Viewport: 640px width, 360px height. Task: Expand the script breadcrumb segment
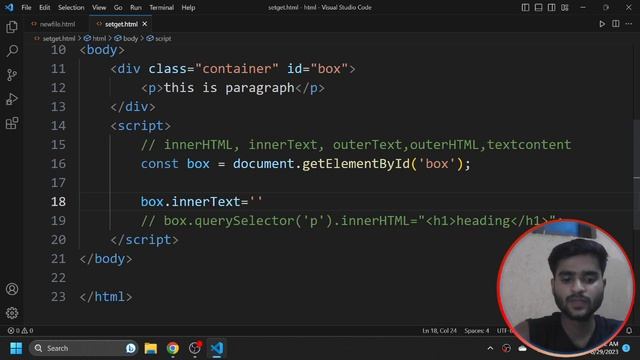click(159, 38)
